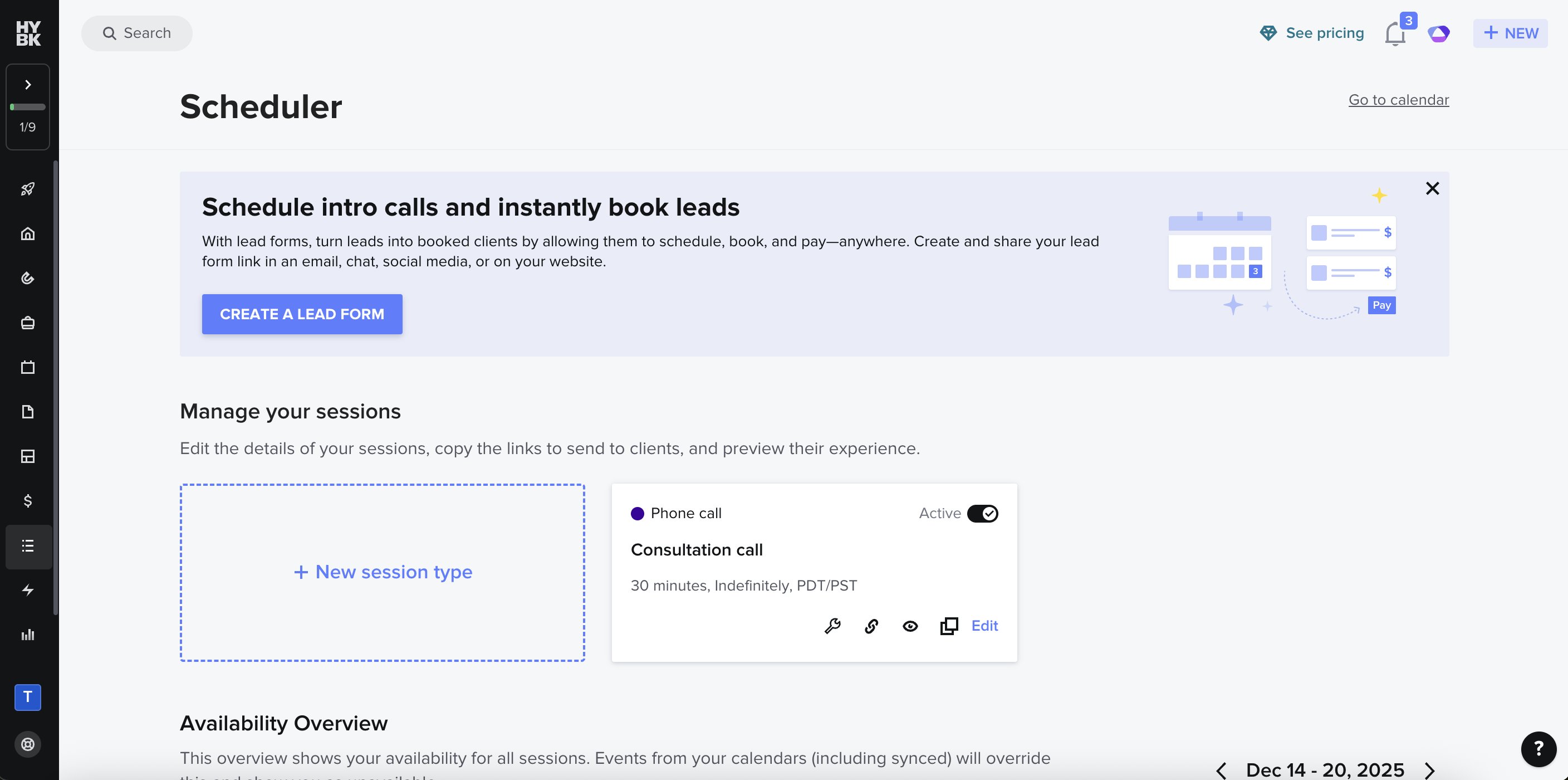Screen dimensions: 1568x780
Task: Open the storage cloud icon near notifications
Action: [1439, 33]
